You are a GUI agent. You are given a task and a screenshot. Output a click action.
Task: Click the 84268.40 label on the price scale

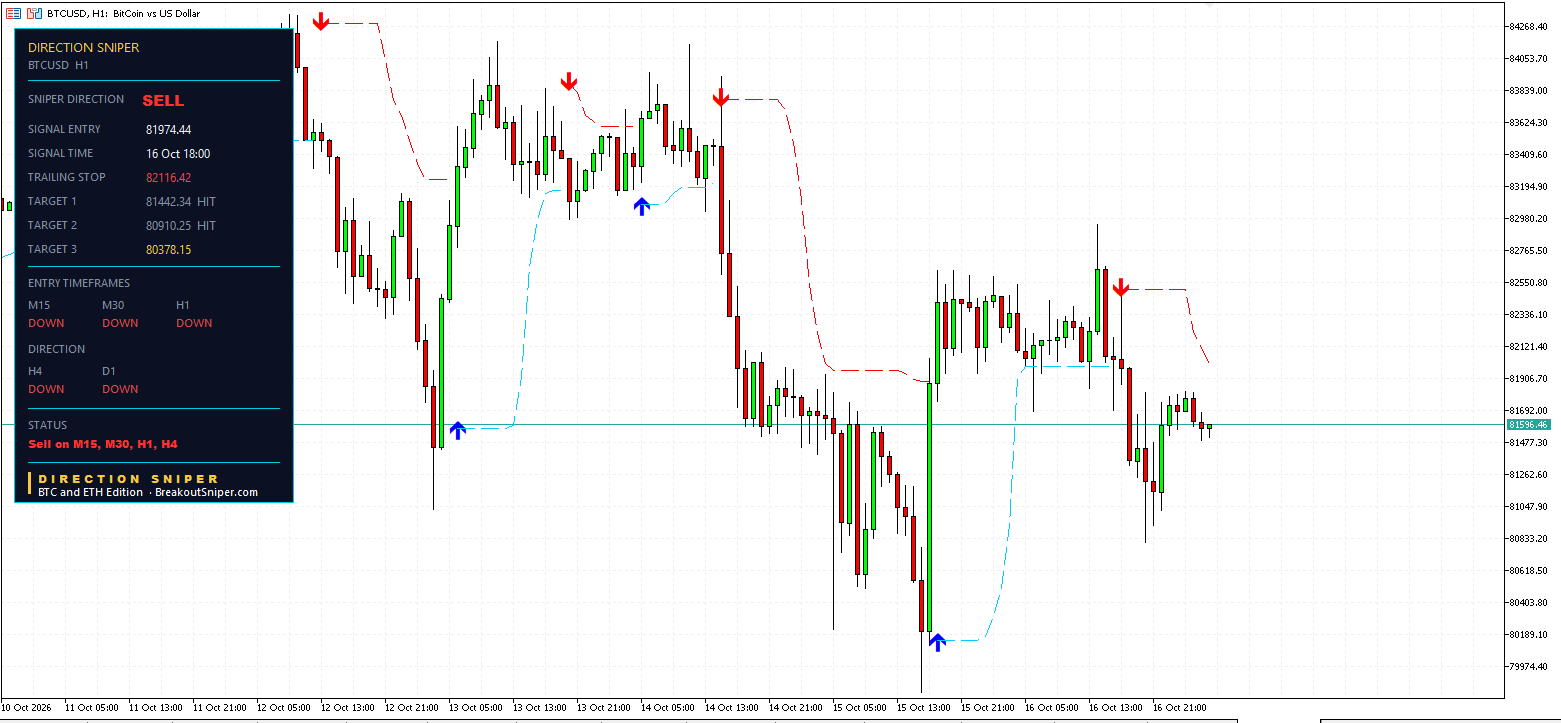tap(1527, 26)
